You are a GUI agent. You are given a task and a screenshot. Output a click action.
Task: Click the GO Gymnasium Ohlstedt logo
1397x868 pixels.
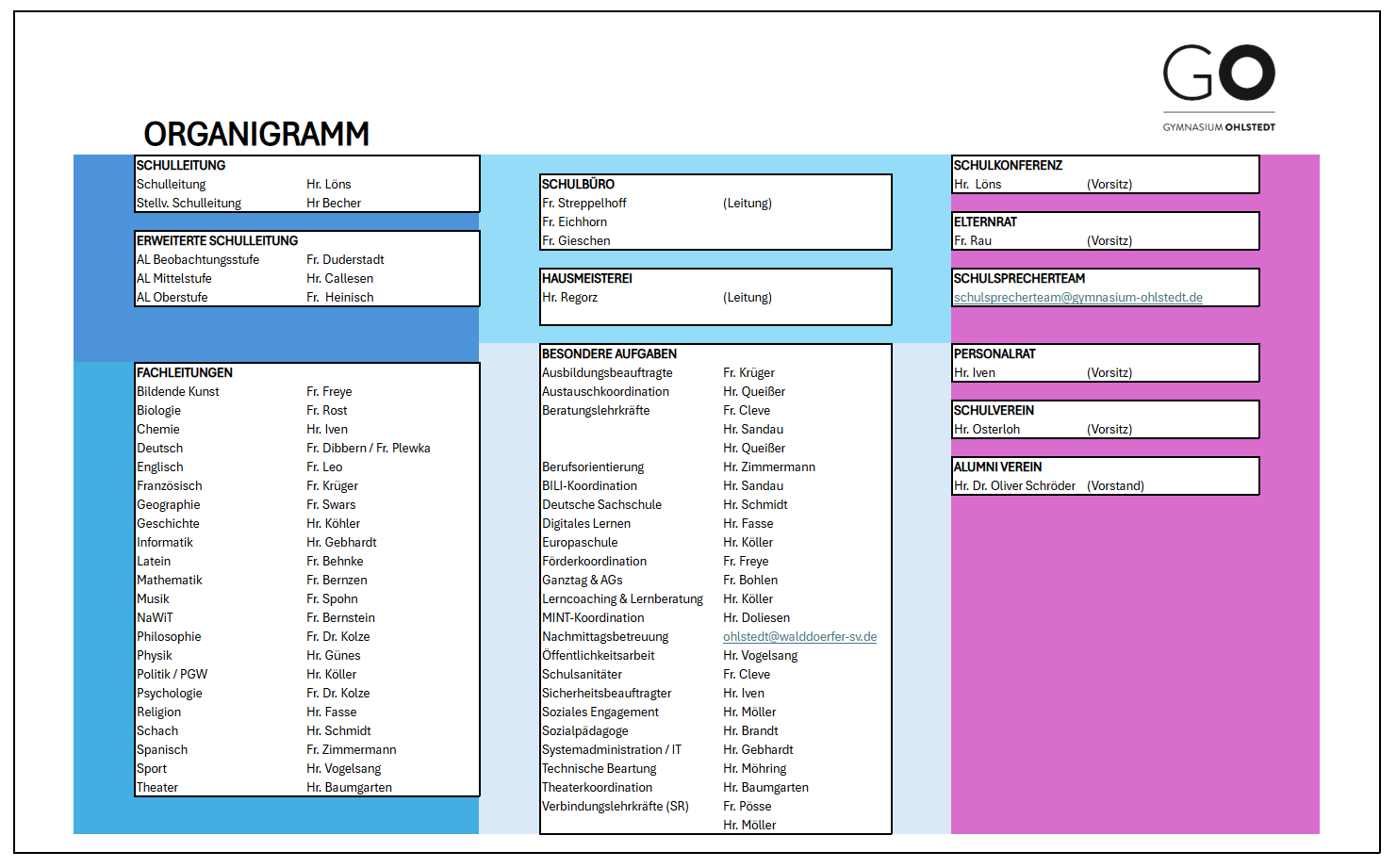1218,87
